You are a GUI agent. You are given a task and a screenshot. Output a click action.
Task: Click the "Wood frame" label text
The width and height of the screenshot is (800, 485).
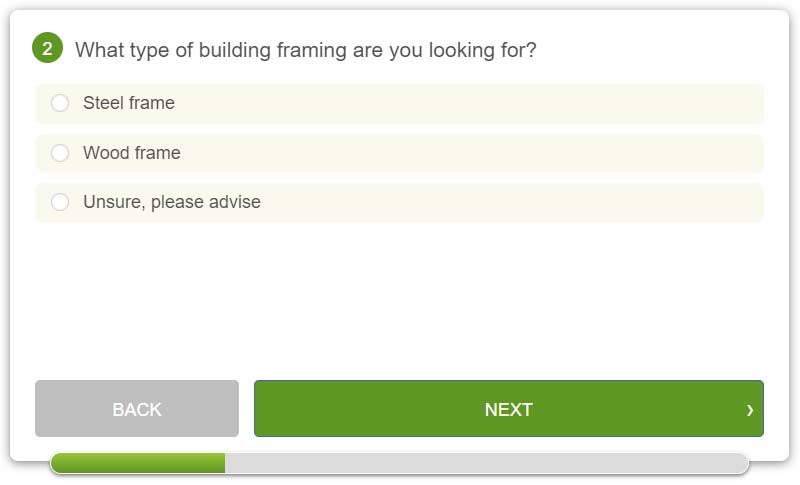pos(132,152)
